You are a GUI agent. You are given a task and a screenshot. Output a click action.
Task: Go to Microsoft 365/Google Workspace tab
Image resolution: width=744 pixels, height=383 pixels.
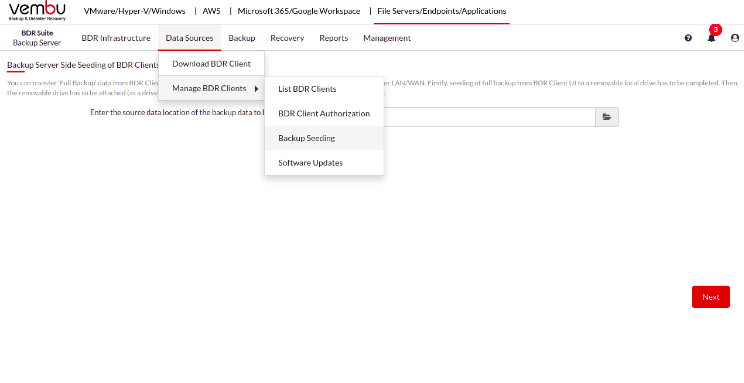(x=299, y=11)
